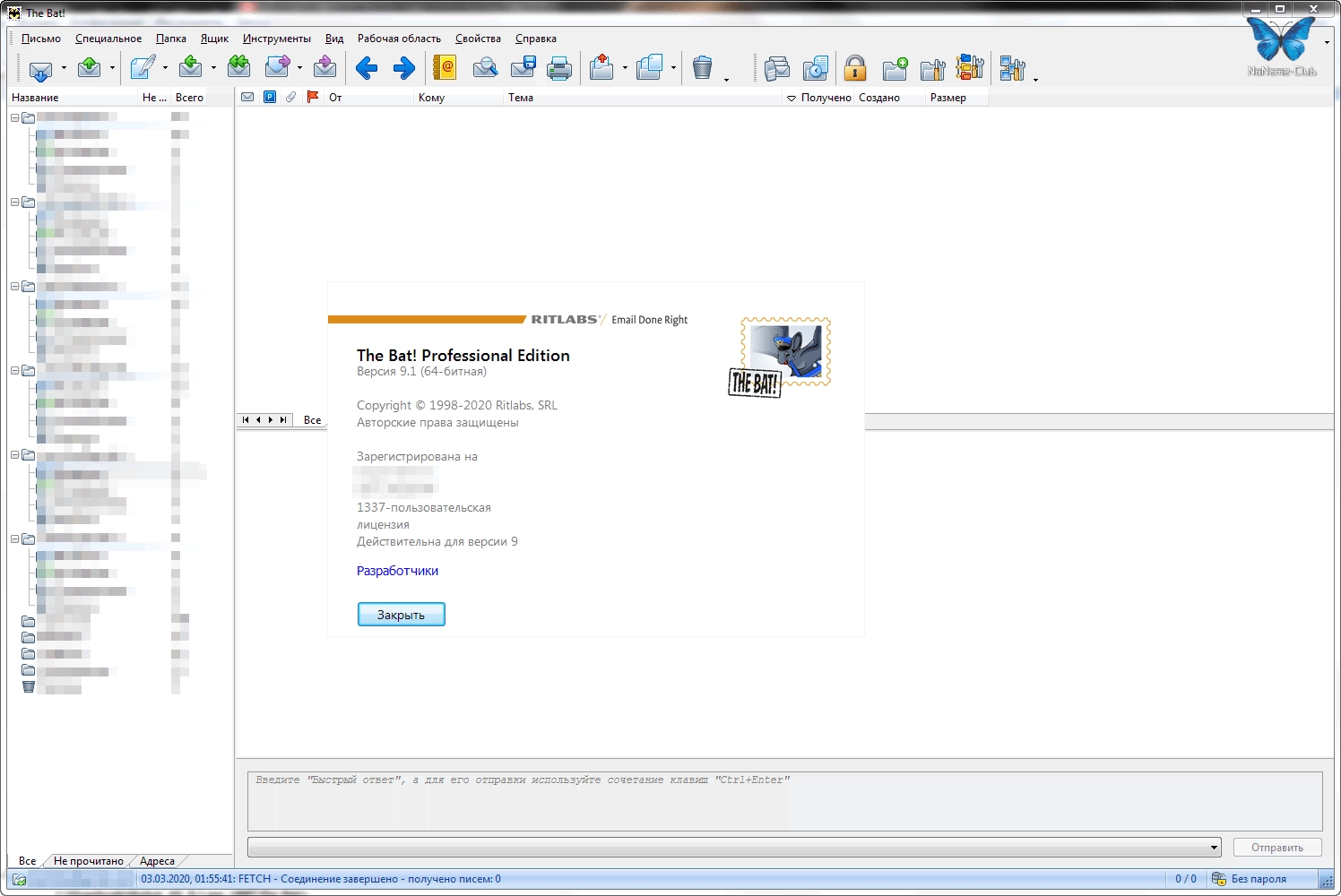Open New Message dropdown arrow
Image resolution: width=1341 pixels, height=896 pixels.
point(165,68)
